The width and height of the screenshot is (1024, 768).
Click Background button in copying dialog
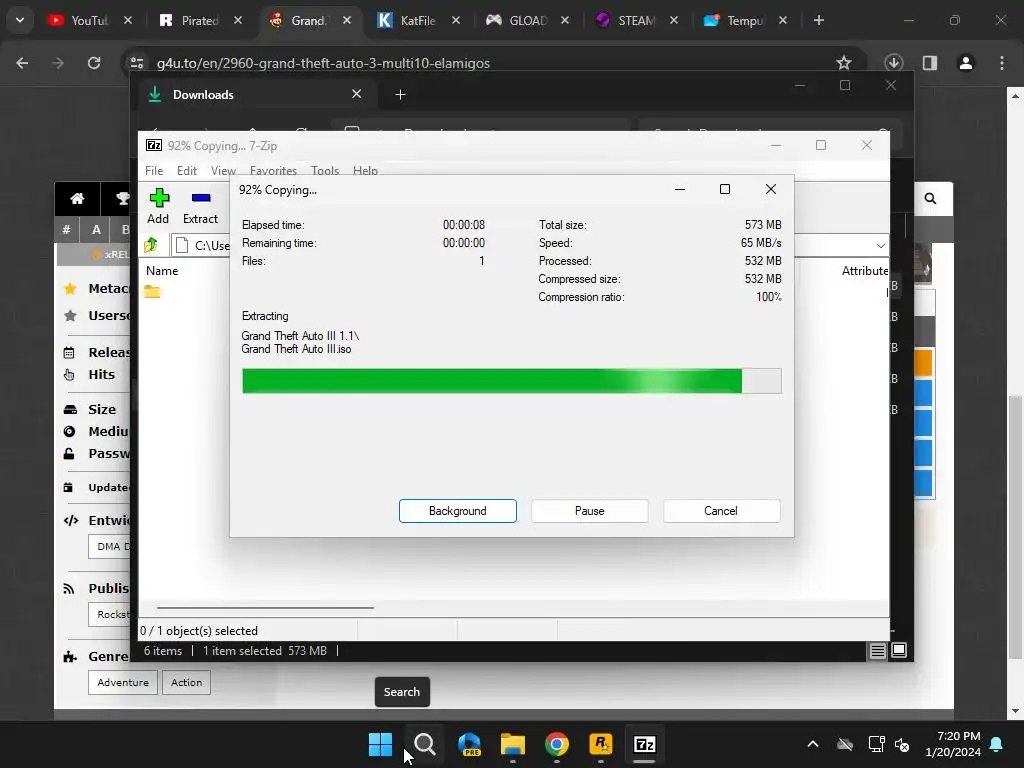[x=458, y=511]
